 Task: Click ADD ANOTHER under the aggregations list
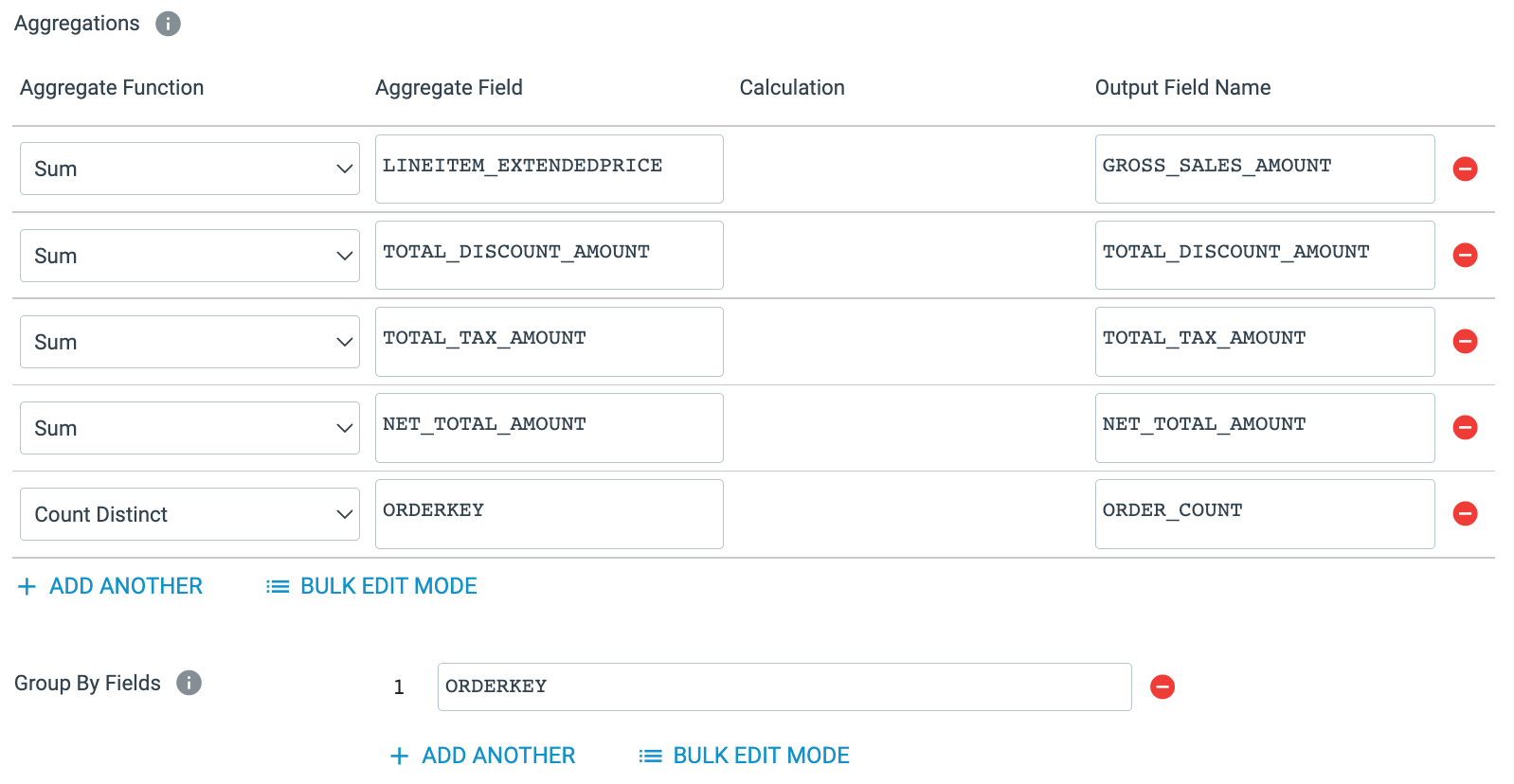(109, 586)
